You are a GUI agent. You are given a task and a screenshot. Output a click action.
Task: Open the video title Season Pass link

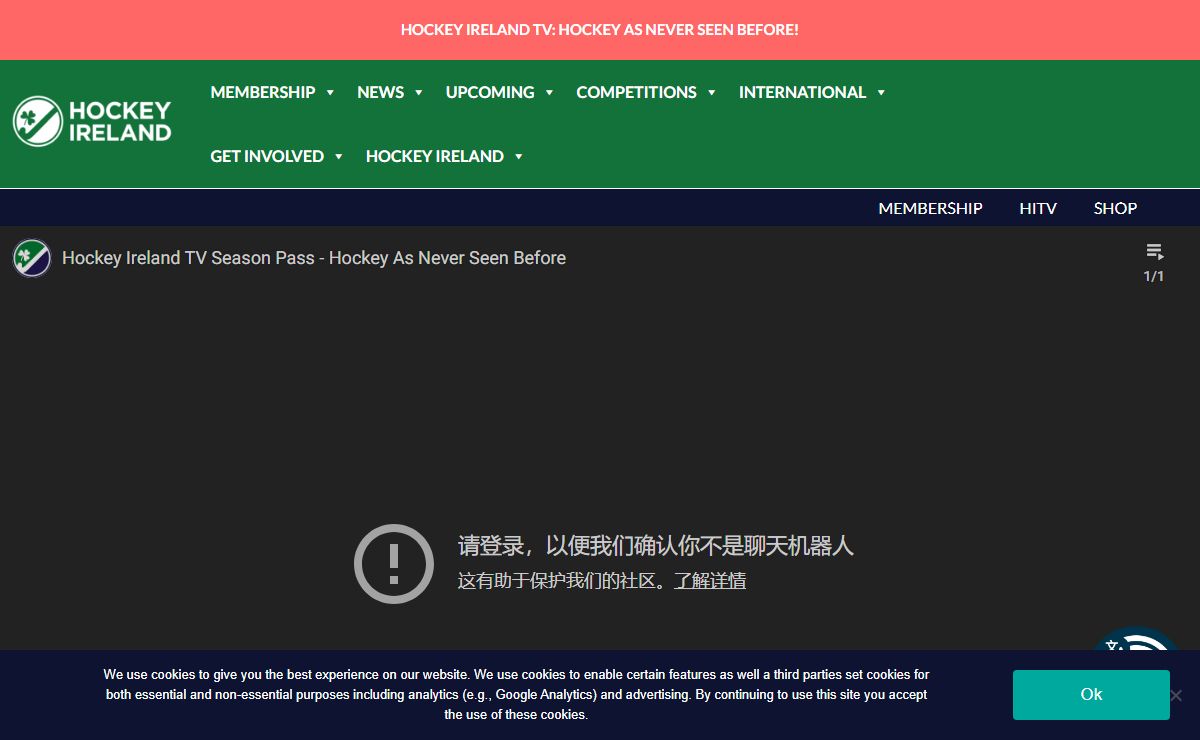tap(313, 258)
